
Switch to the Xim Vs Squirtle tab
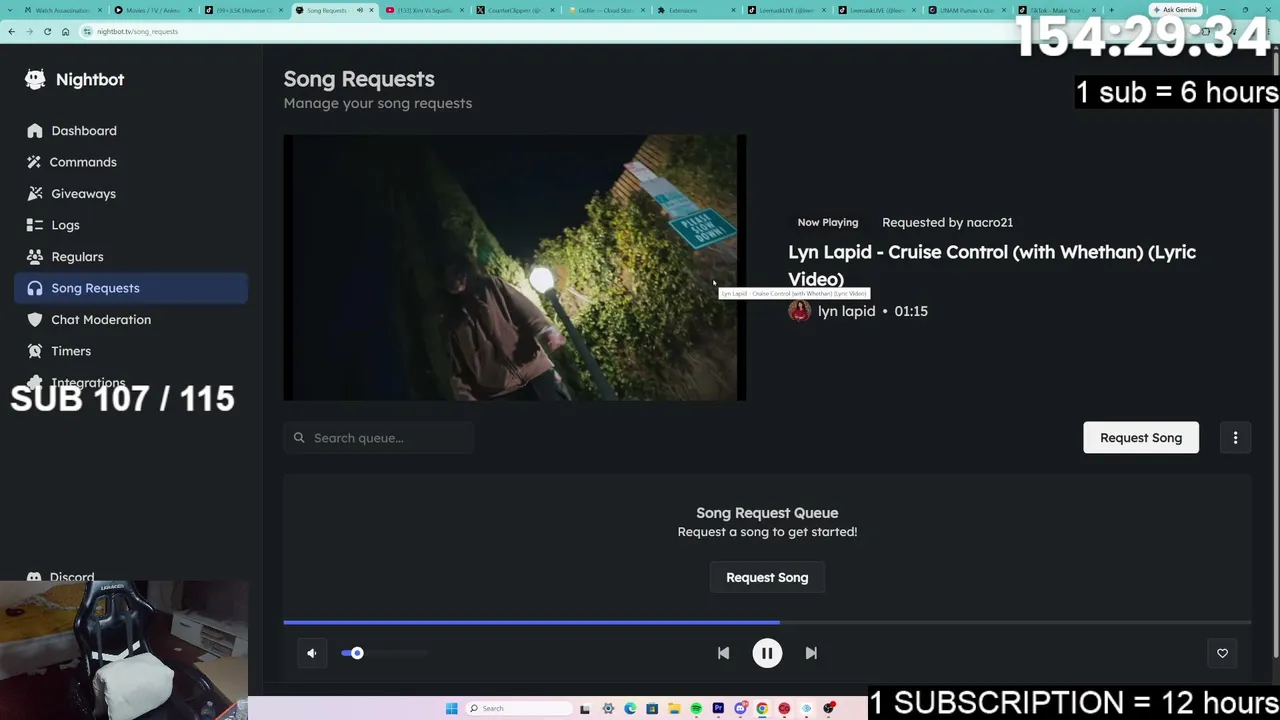tap(425, 10)
